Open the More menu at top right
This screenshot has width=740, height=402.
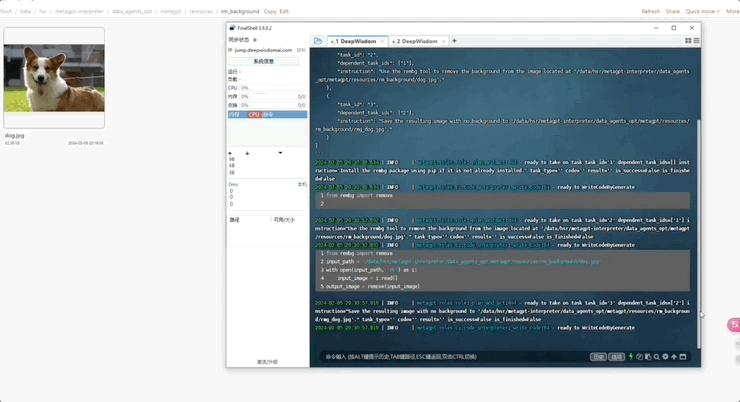[732, 11]
